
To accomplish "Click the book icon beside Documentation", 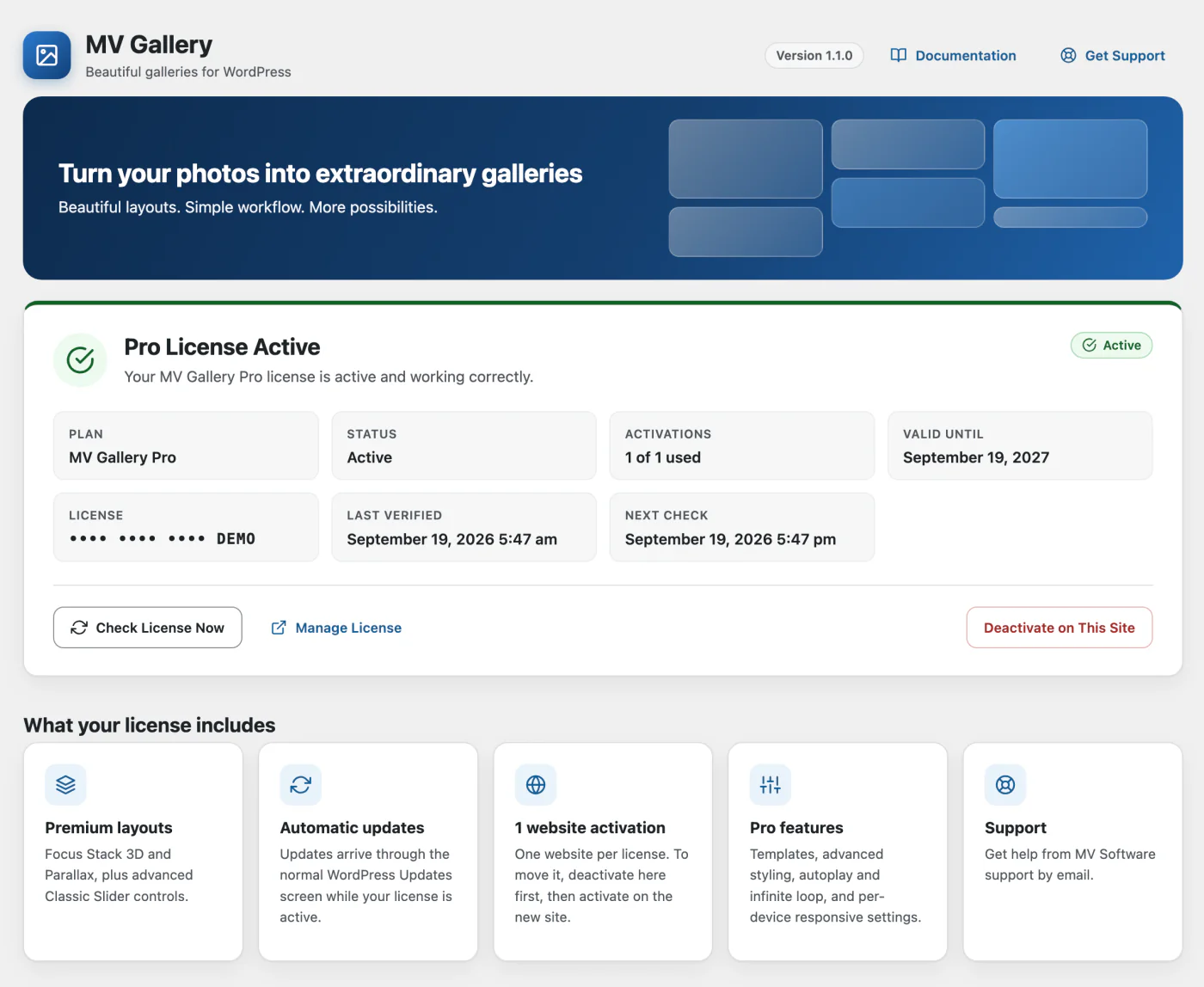I will pos(899,55).
